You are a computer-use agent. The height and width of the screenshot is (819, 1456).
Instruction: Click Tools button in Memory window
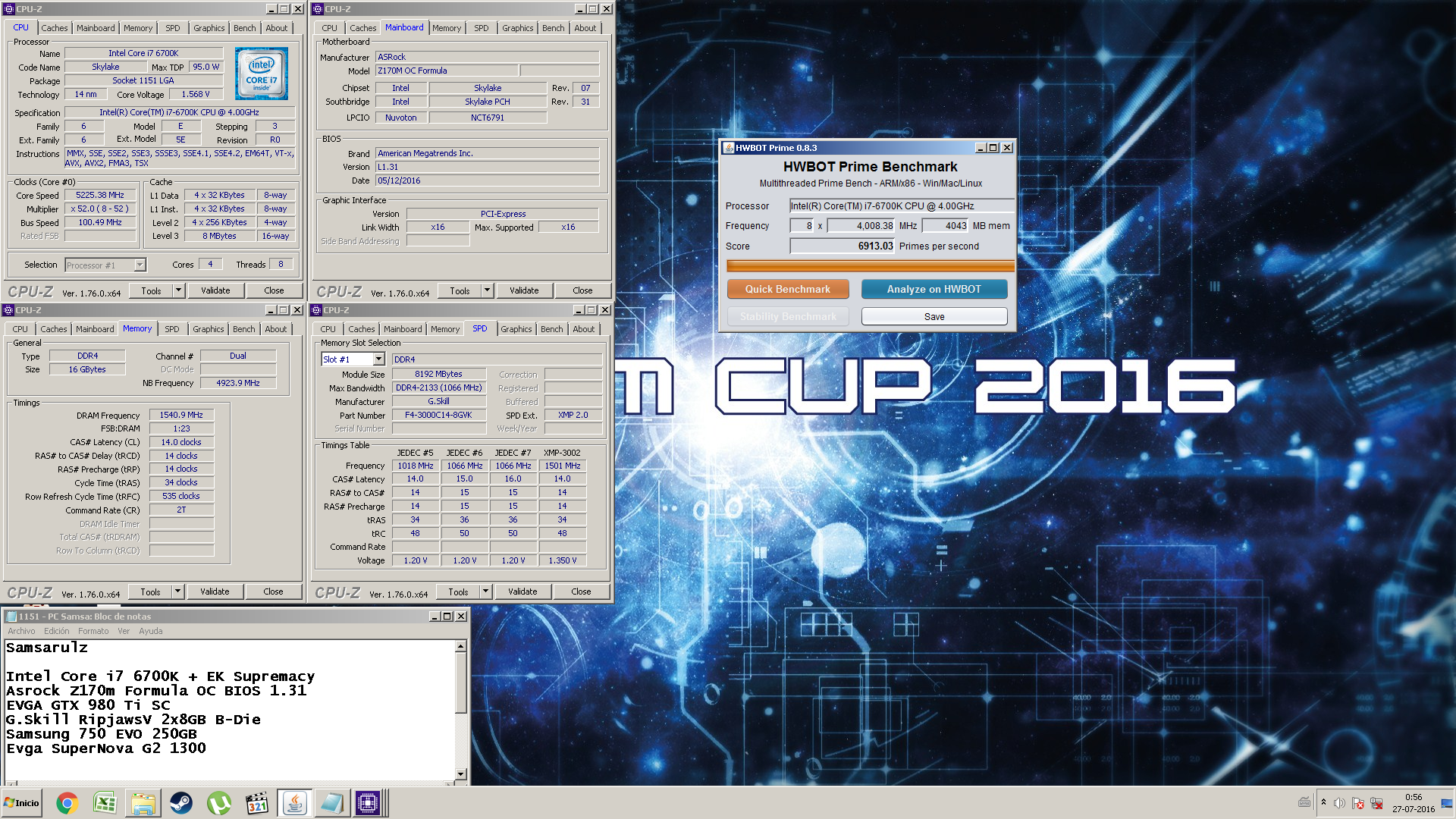click(150, 591)
